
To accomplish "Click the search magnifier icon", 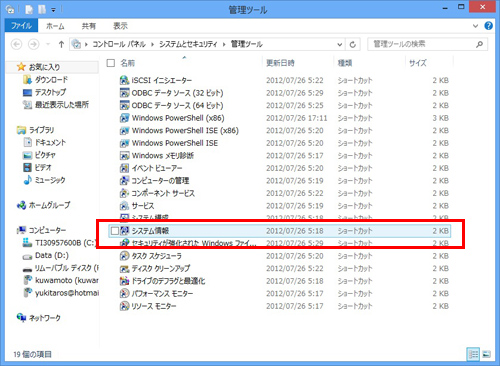I will point(479,44).
